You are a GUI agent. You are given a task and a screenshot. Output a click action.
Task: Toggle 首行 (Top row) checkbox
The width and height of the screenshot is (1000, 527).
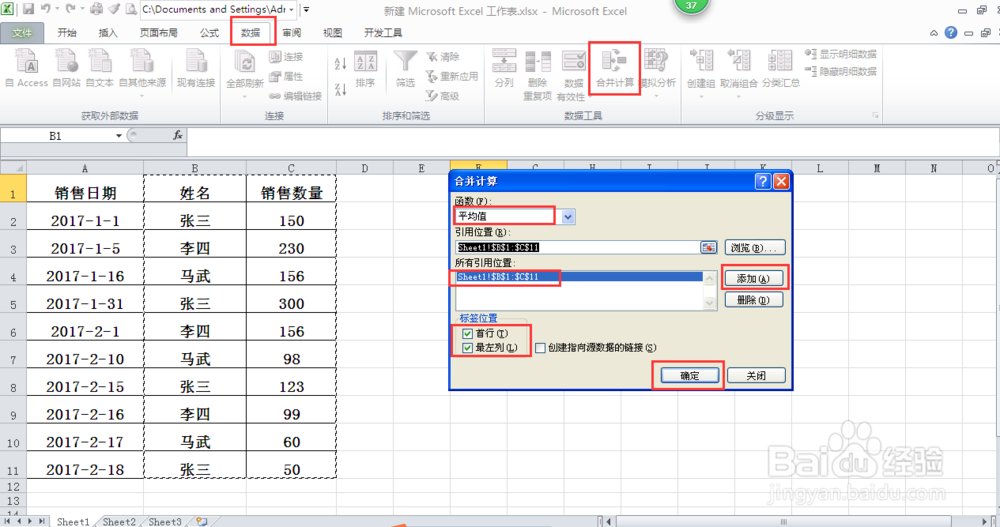[x=467, y=333]
